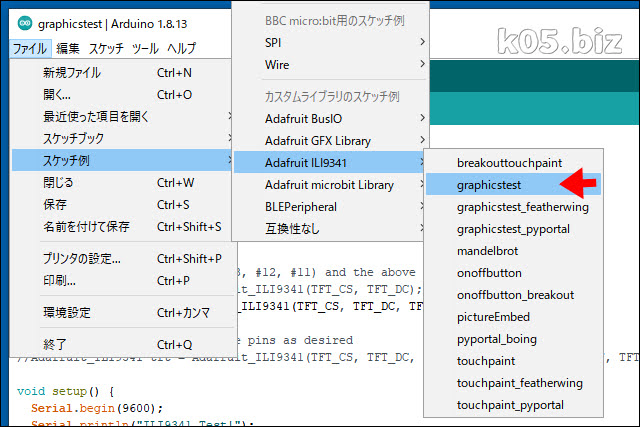Select 印刷... menu entry
This screenshot has width=640, height=427.
tap(122, 281)
